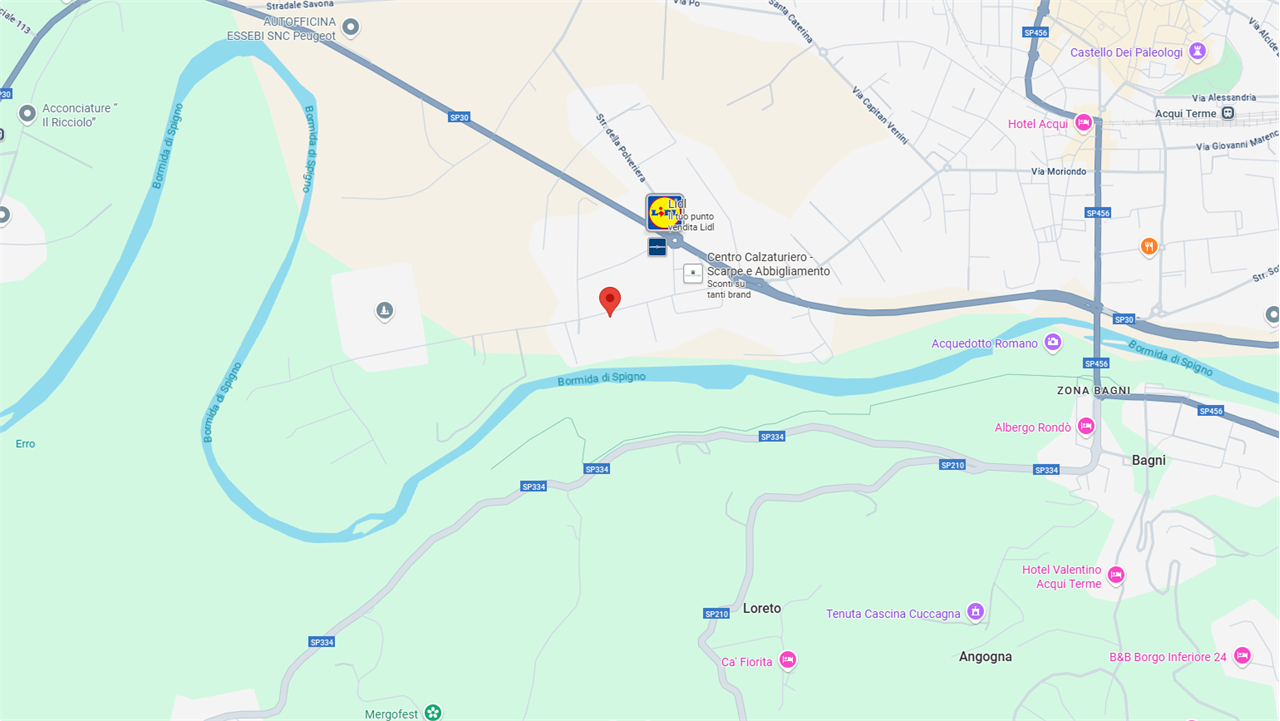This screenshot has height=721, width=1280.
Task: Click the Hotel Acqui lodging icon
Action: point(1083,123)
